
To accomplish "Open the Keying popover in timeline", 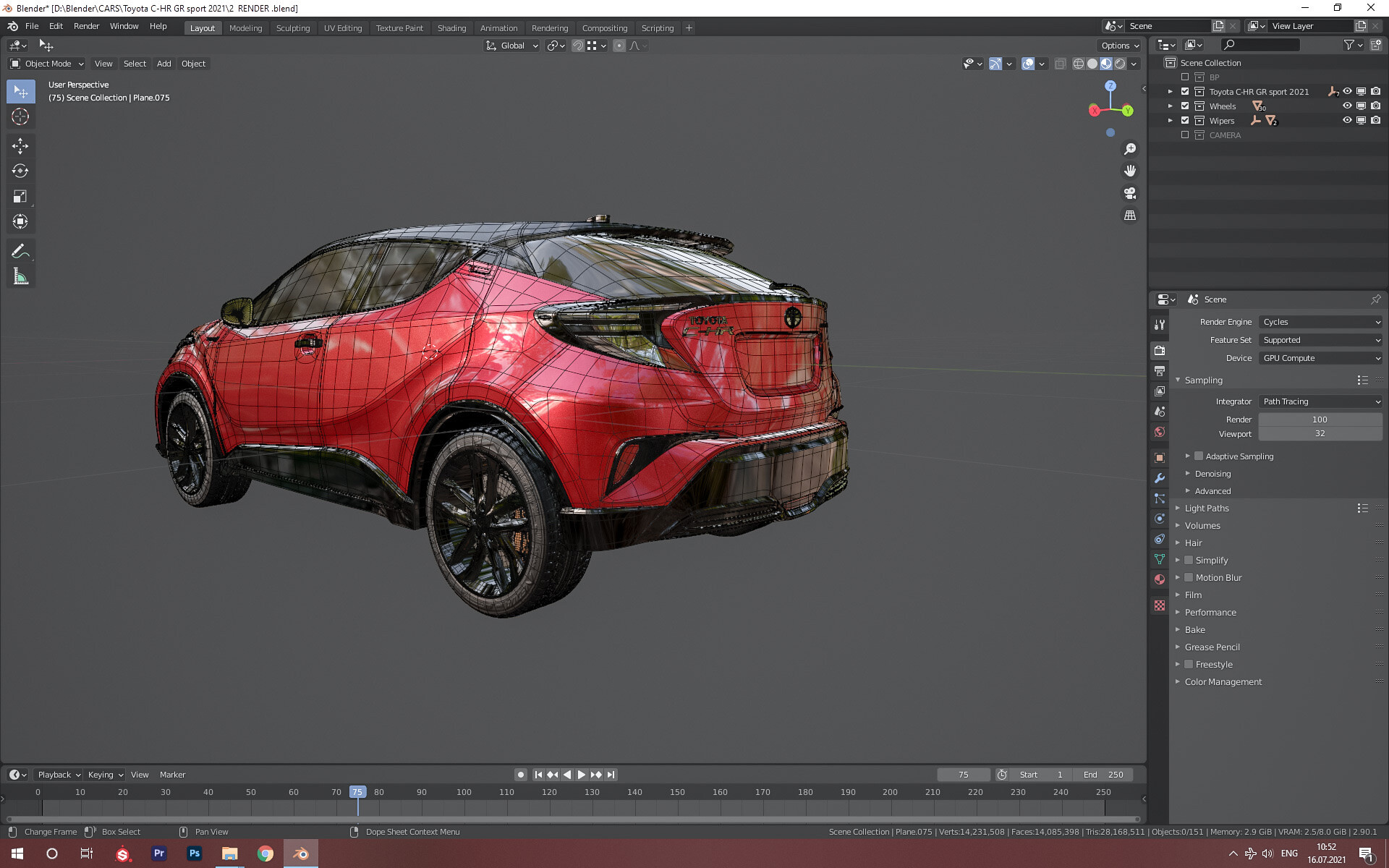I will coord(105,775).
